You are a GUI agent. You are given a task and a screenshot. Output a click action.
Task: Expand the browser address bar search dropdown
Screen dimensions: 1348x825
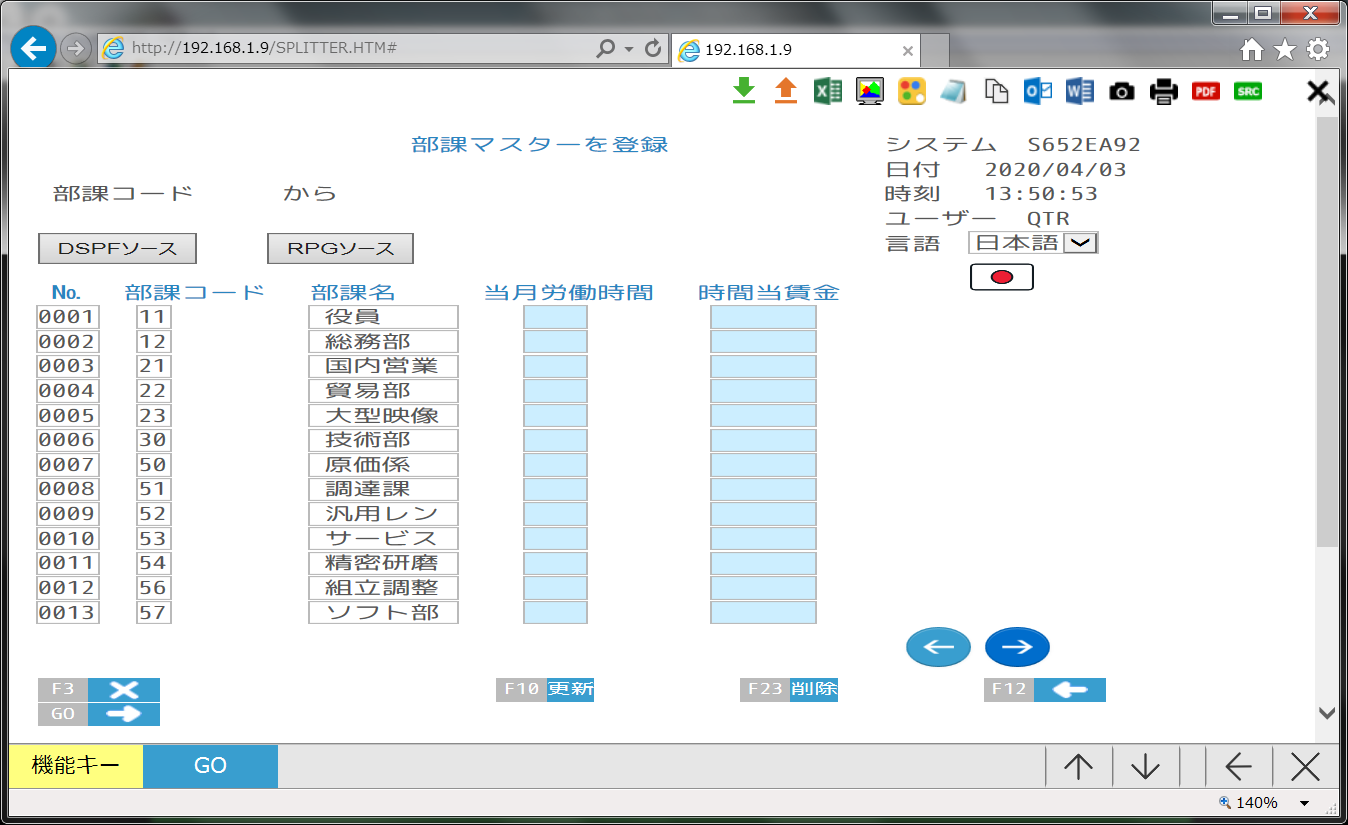pyautogui.click(x=629, y=49)
